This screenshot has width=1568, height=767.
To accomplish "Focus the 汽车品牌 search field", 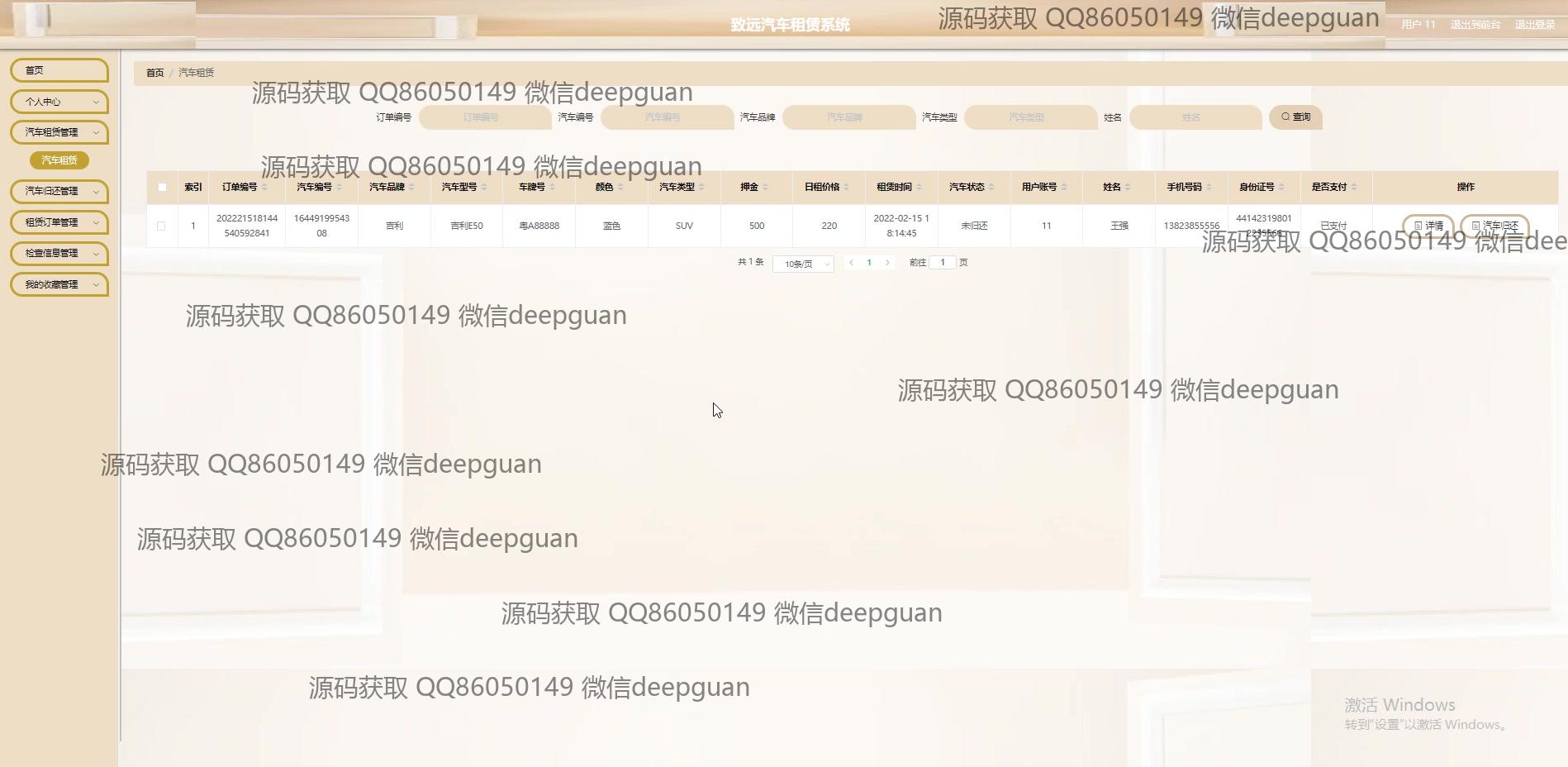I will click(848, 117).
